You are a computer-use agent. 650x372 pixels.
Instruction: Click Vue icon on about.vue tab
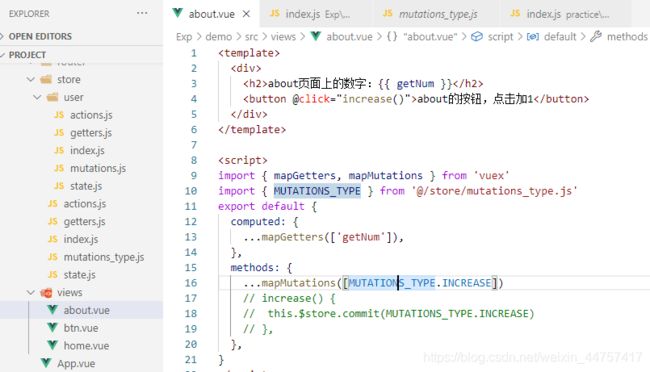point(177,13)
